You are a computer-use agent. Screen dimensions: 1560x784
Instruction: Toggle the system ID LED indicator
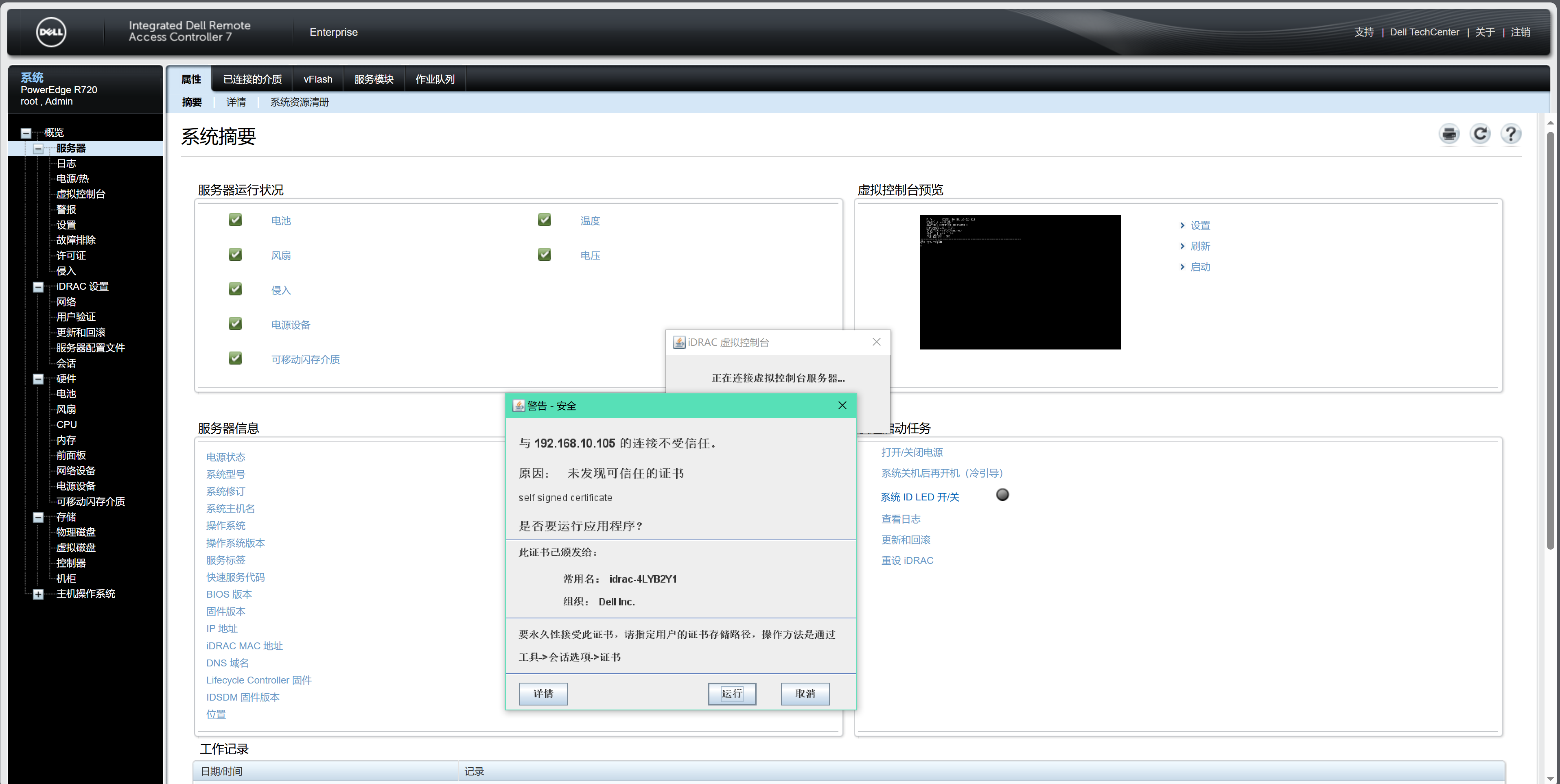click(x=1002, y=495)
